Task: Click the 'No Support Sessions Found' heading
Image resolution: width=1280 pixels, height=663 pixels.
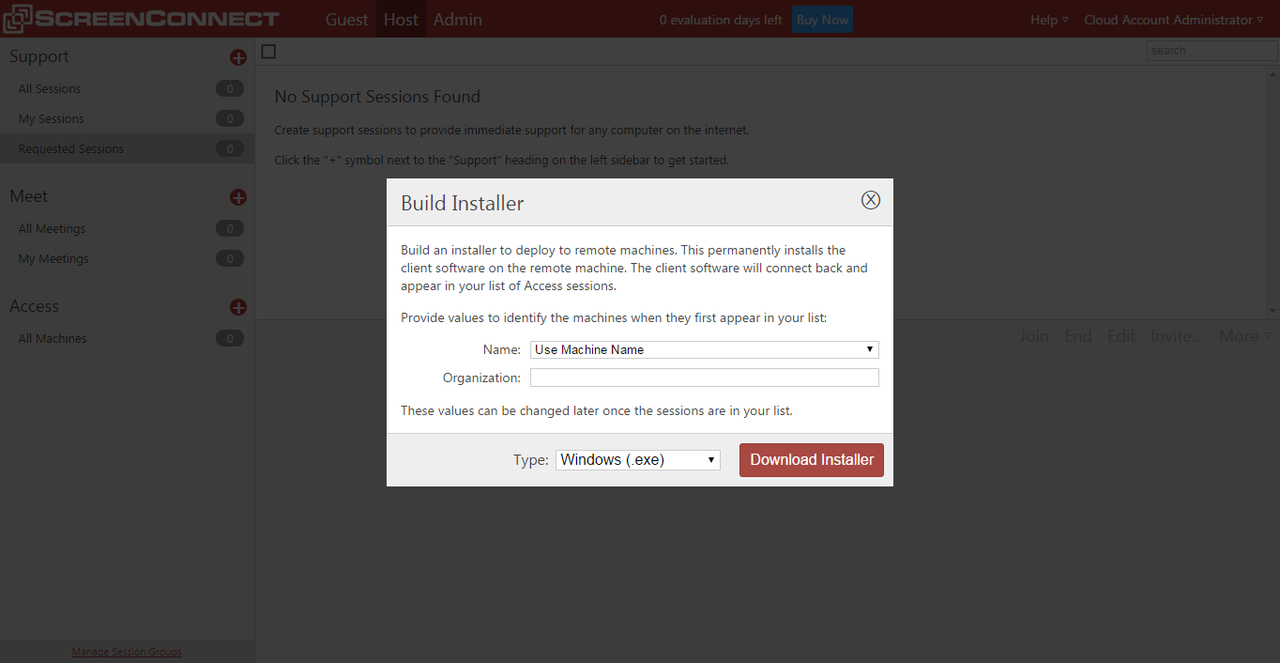Action: 377,97
